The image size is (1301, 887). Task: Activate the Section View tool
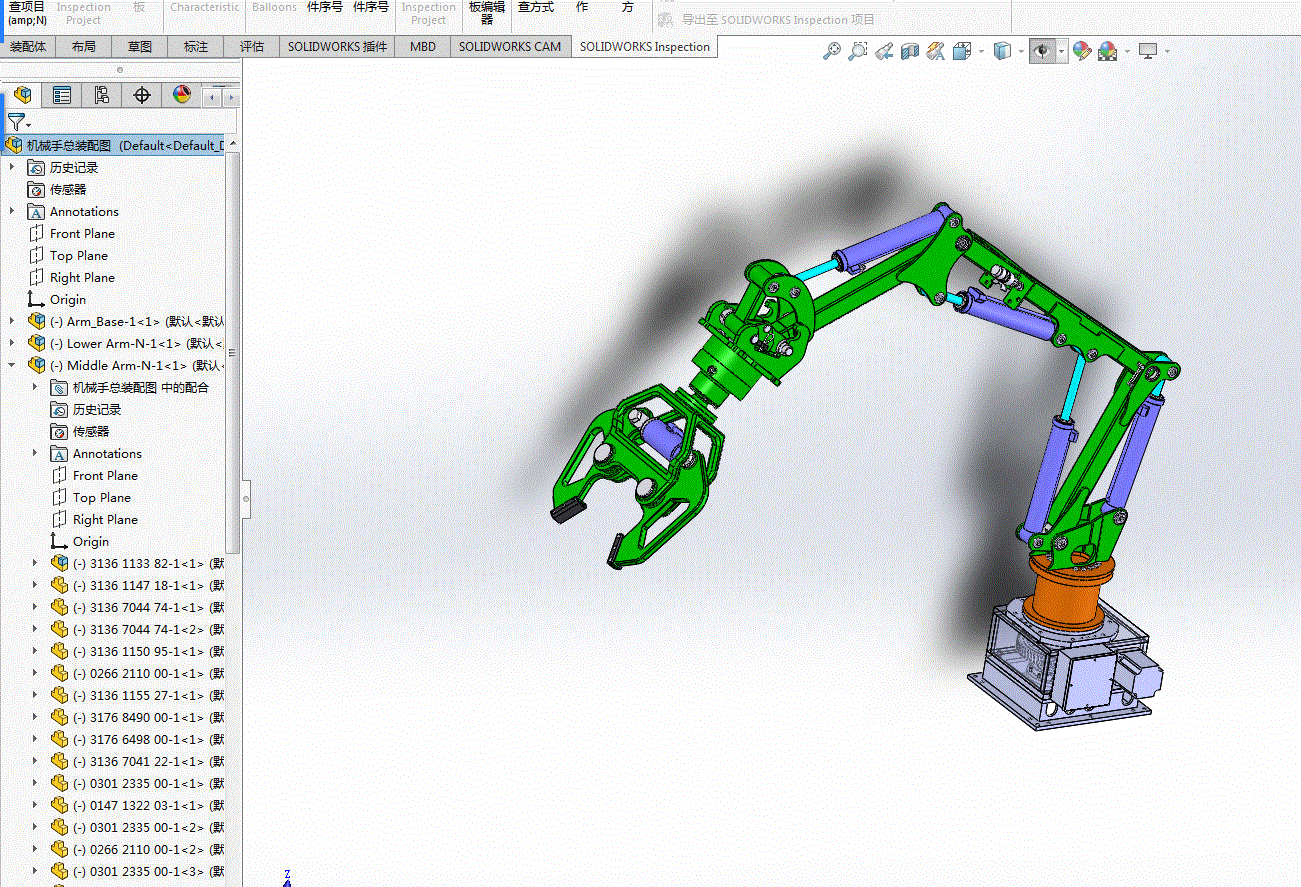[x=910, y=51]
